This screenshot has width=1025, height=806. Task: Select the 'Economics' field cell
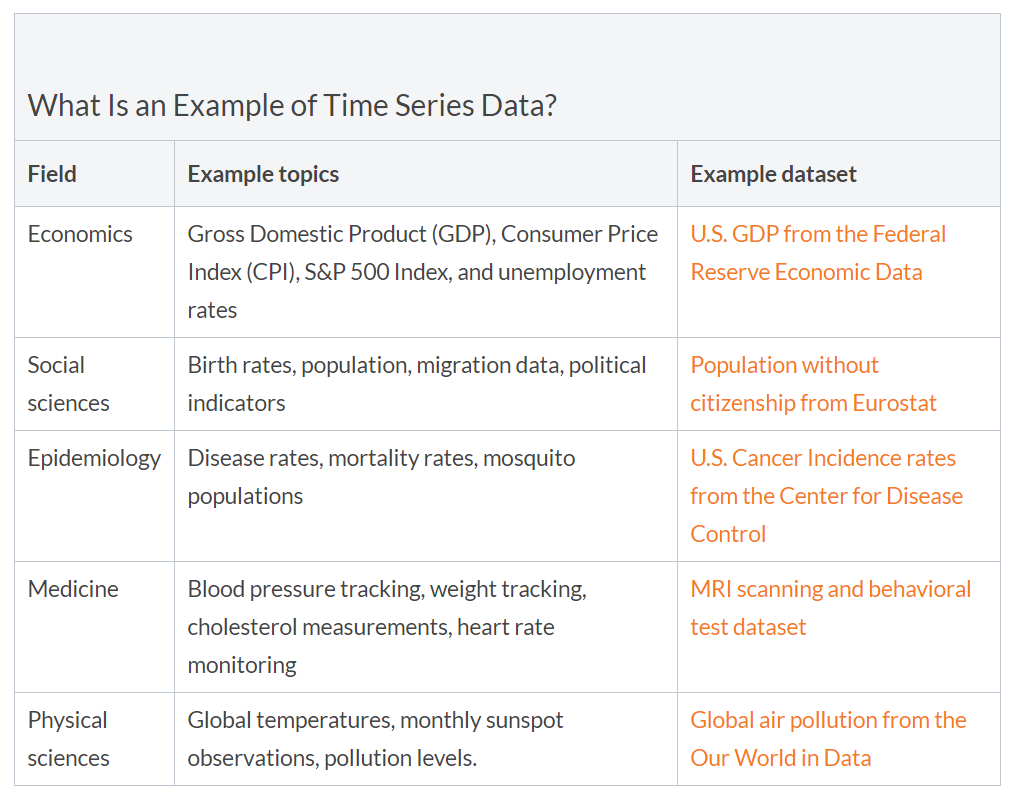(x=80, y=235)
